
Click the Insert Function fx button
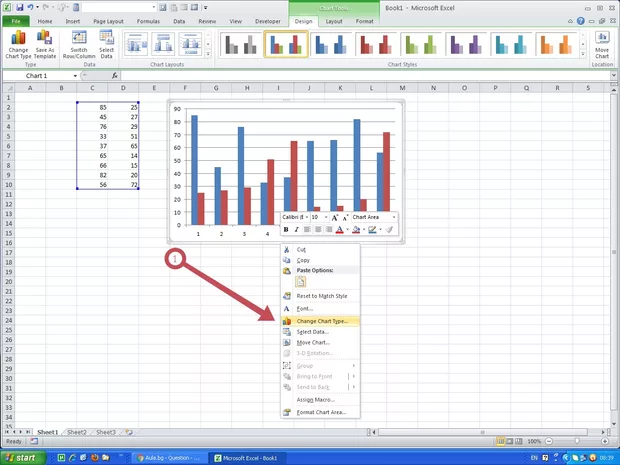click(114, 76)
